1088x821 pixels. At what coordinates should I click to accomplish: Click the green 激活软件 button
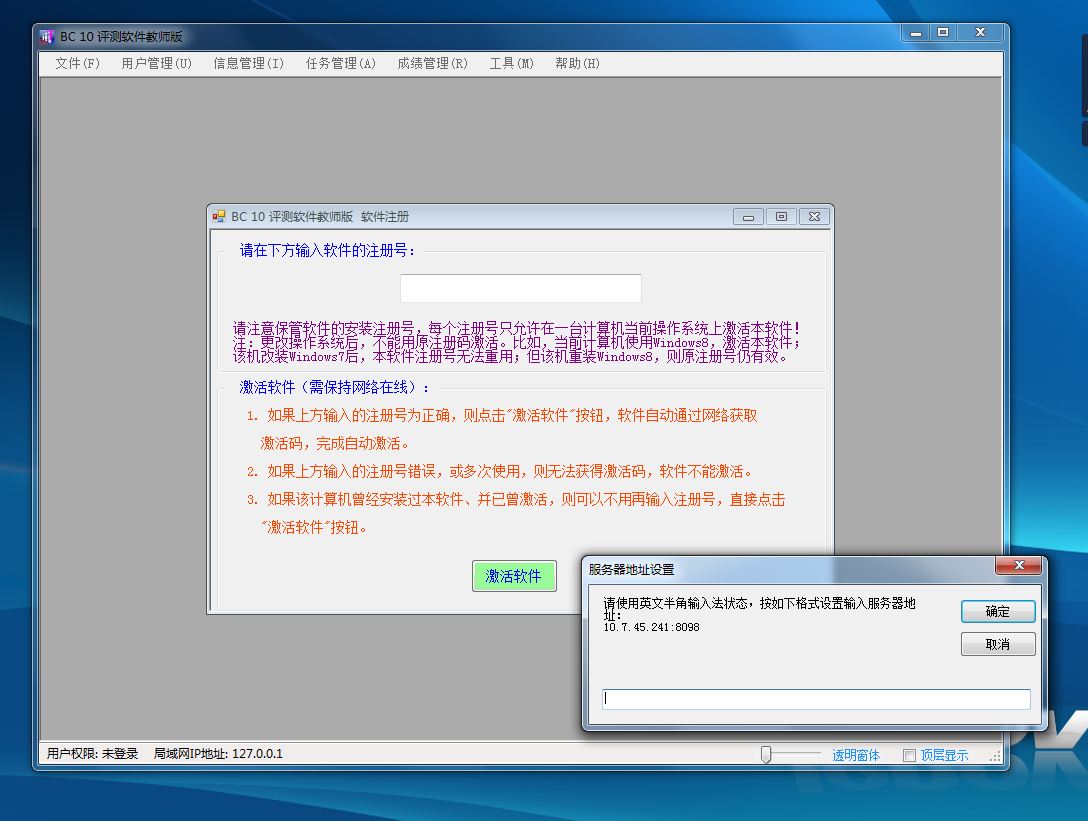(514, 576)
